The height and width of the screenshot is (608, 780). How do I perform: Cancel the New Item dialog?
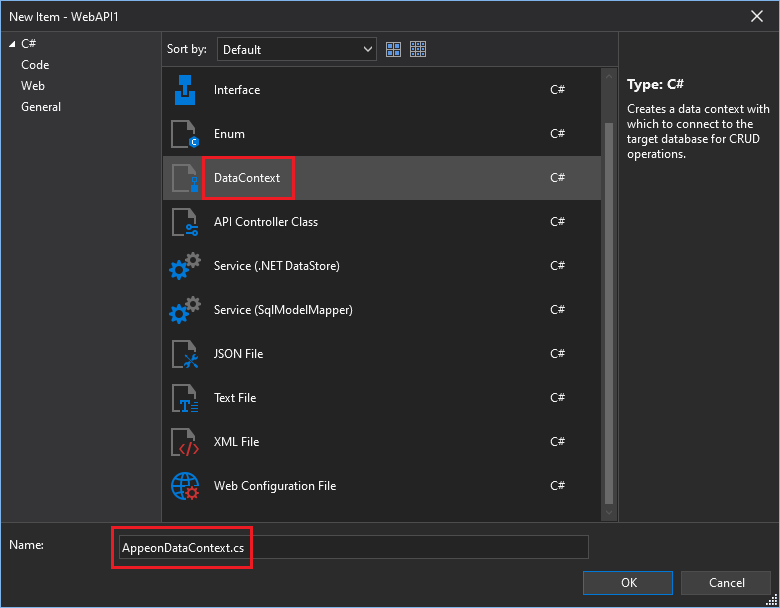pos(726,583)
